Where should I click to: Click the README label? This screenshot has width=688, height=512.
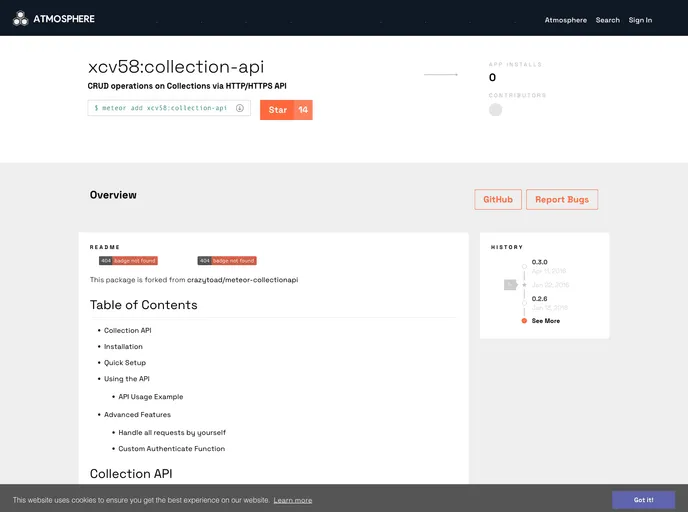tap(104, 247)
